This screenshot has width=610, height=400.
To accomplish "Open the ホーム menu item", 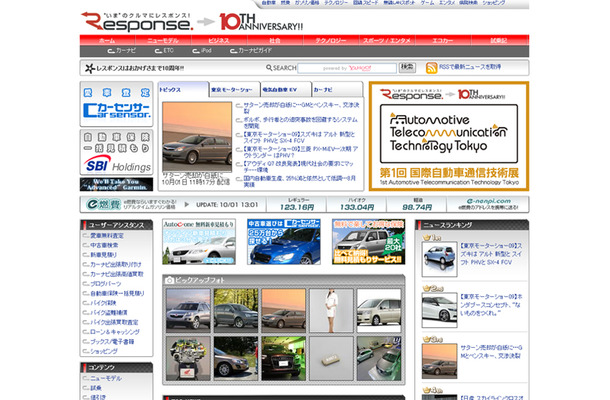I will point(107,40).
